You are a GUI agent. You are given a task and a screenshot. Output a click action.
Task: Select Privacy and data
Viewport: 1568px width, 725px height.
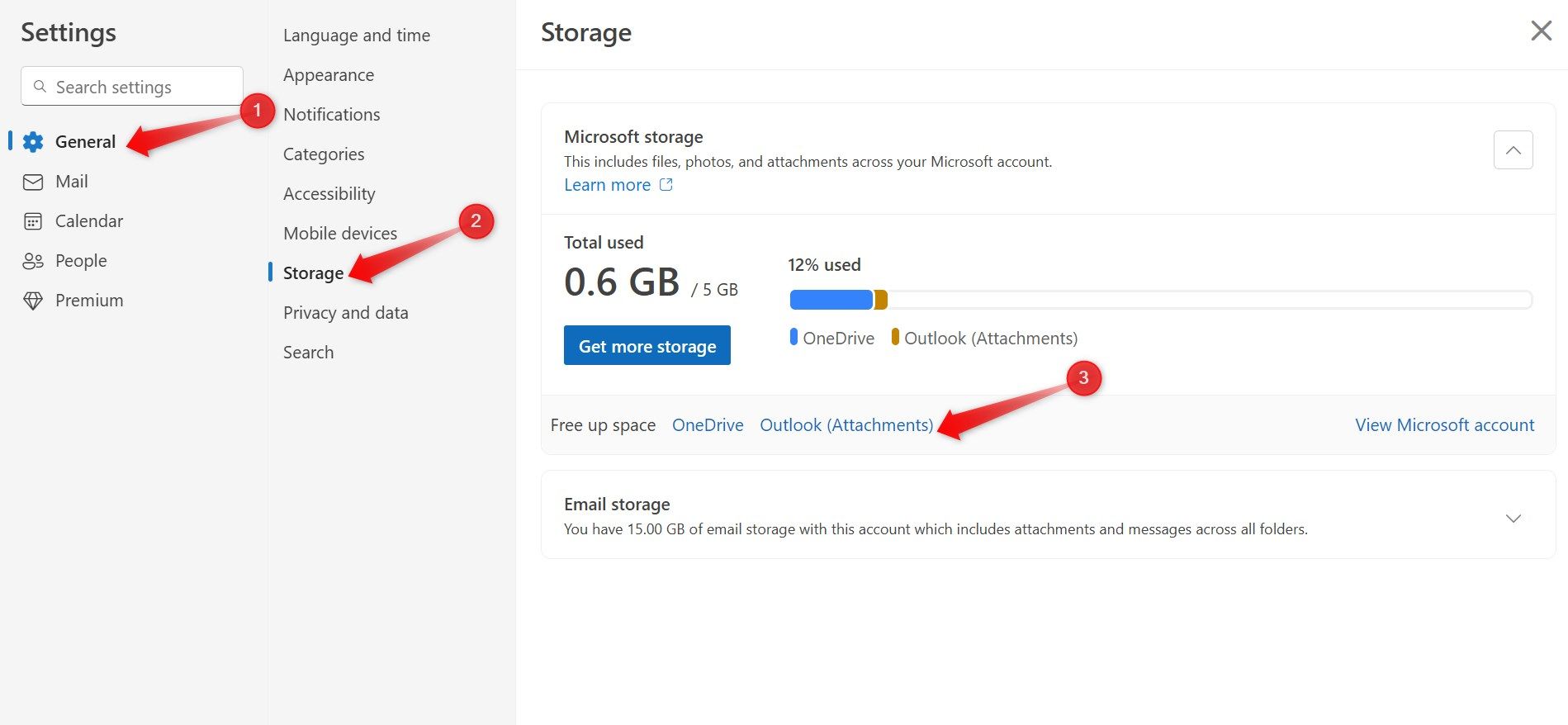[x=345, y=313]
